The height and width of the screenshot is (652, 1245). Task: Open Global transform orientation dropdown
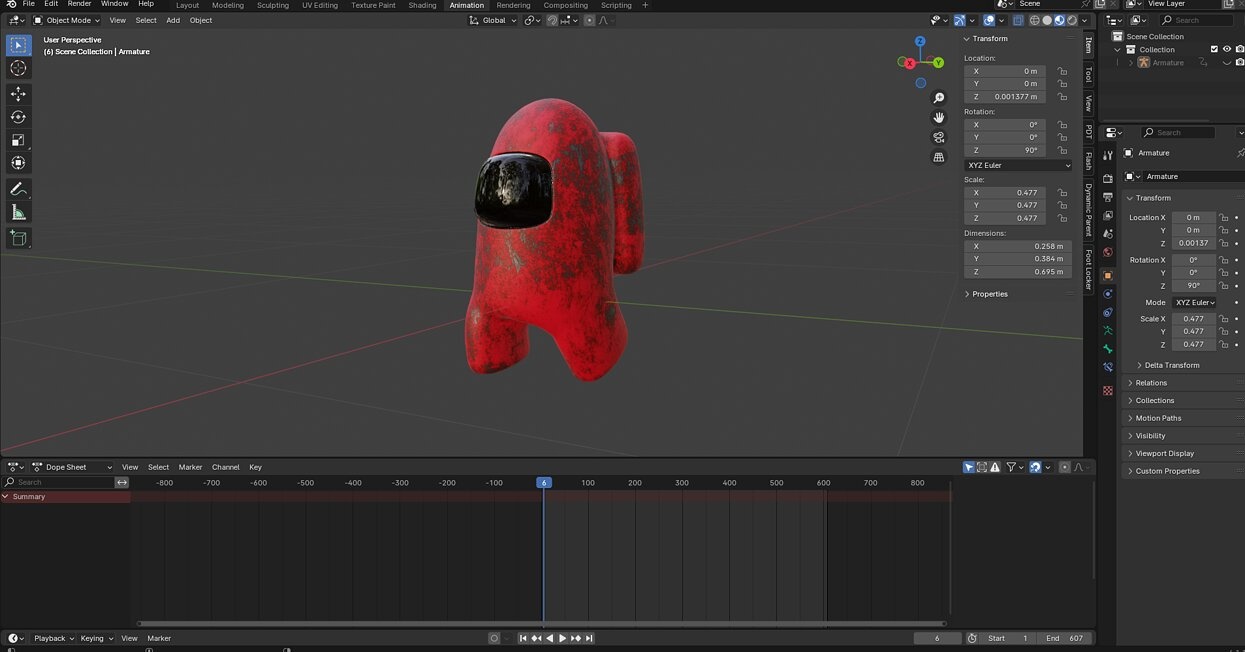pos(493,20)
